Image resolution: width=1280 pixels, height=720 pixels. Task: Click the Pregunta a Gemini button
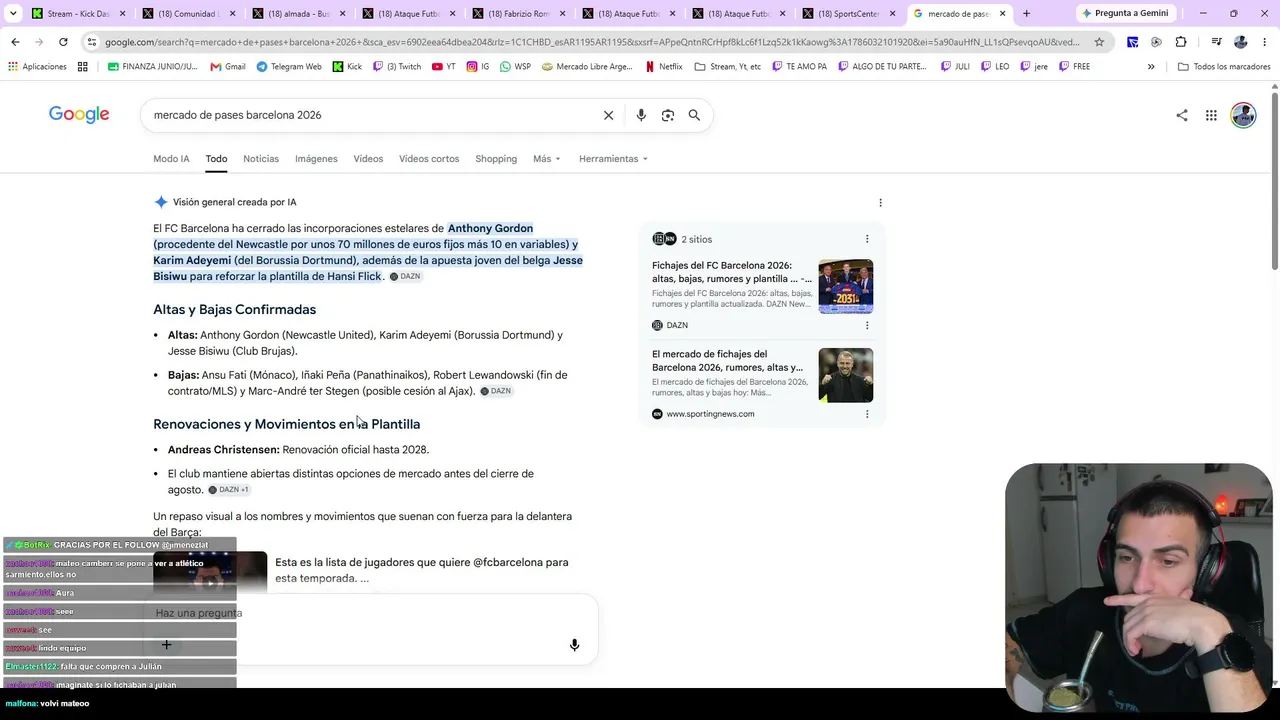[1125, 13]
